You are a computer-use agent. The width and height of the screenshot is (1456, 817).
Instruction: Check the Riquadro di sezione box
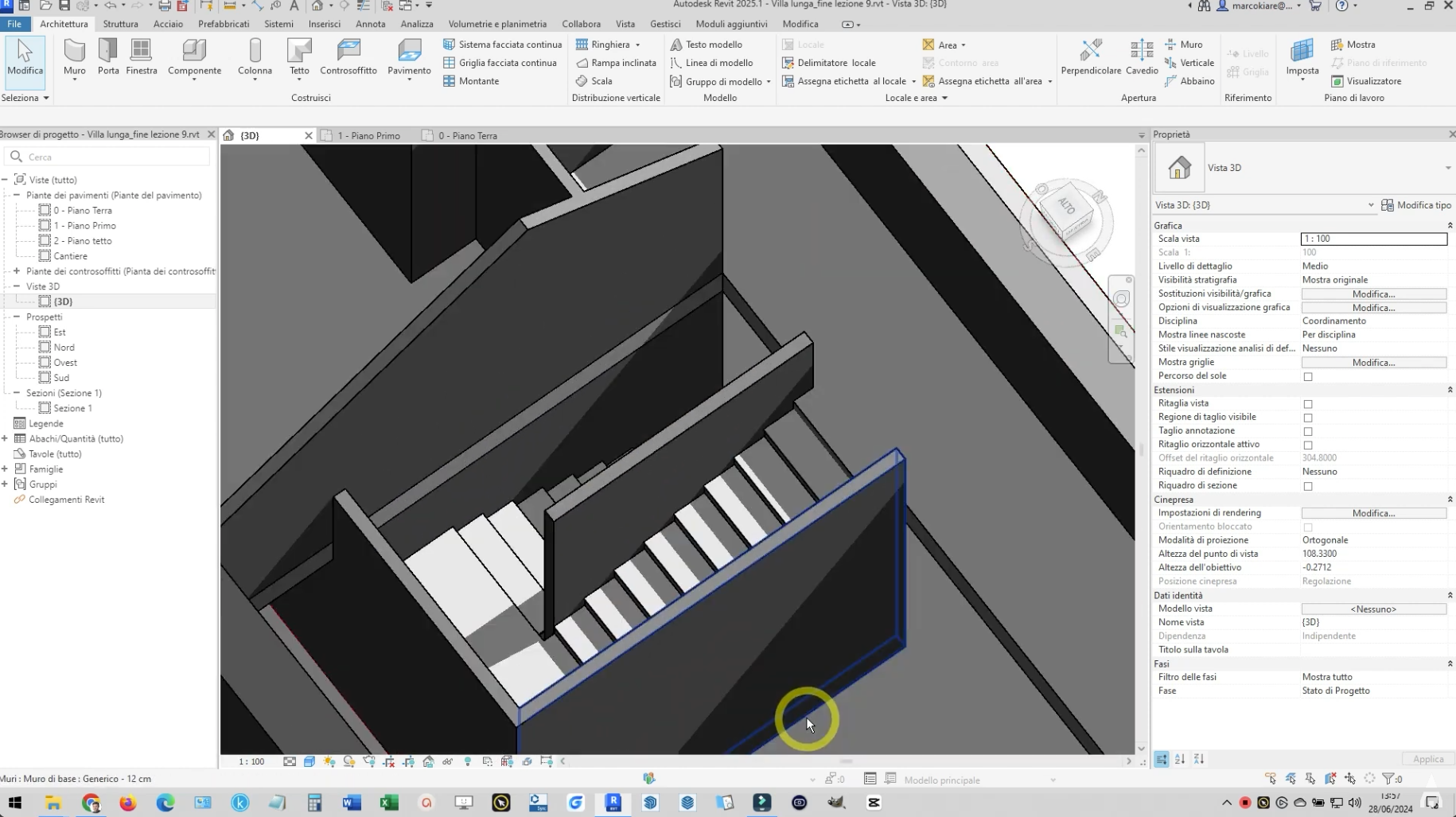(1308, 486)
